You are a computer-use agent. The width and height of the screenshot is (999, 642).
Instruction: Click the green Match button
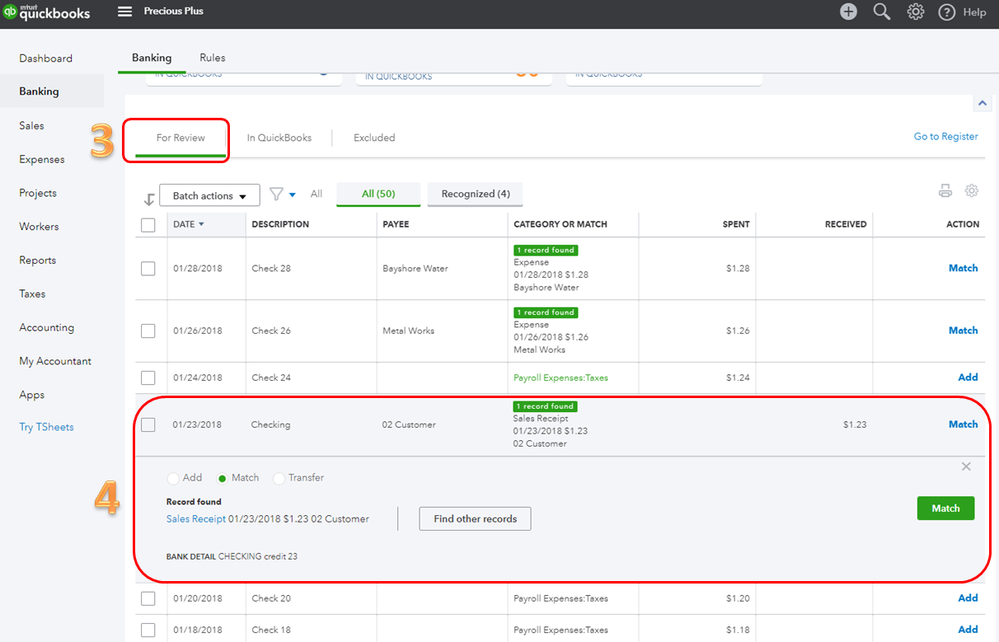pos(945,508)
